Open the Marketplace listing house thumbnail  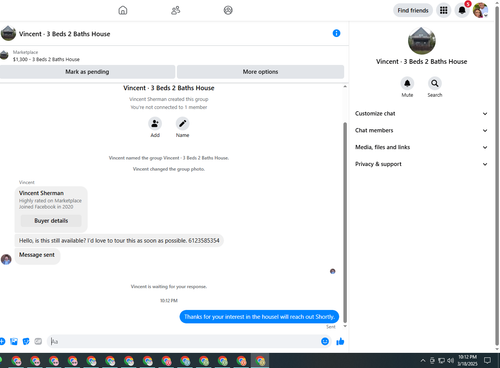(4, 55)
